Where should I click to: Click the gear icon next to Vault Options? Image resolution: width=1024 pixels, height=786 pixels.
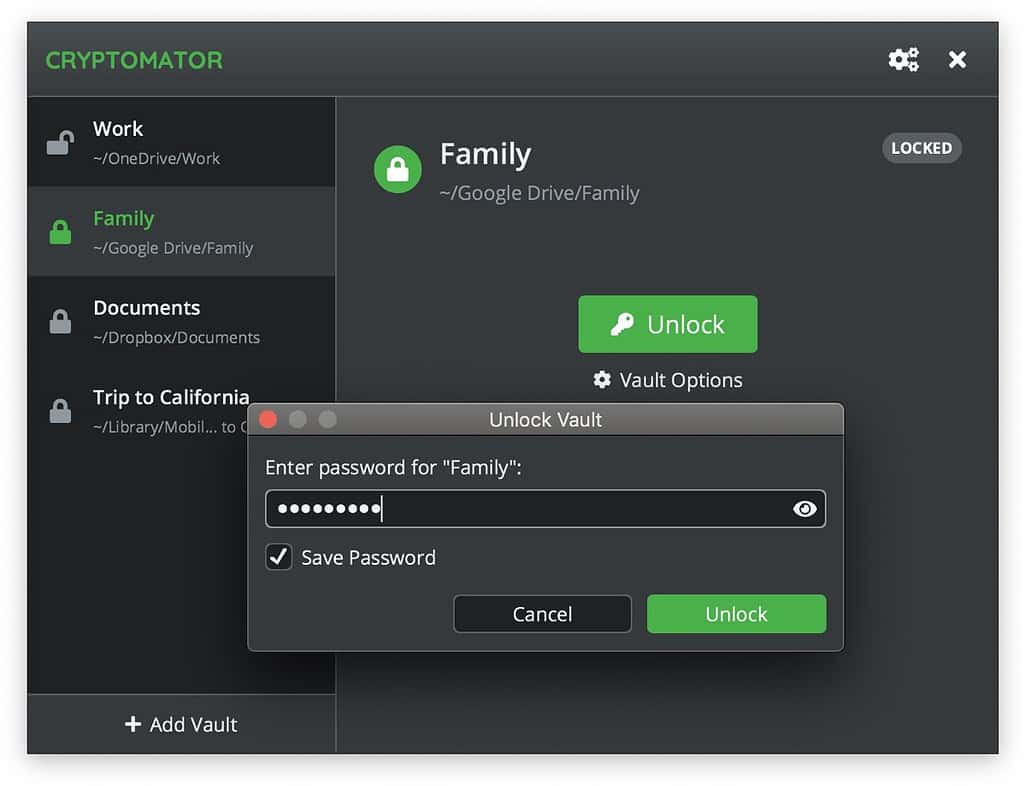(601, 380)
